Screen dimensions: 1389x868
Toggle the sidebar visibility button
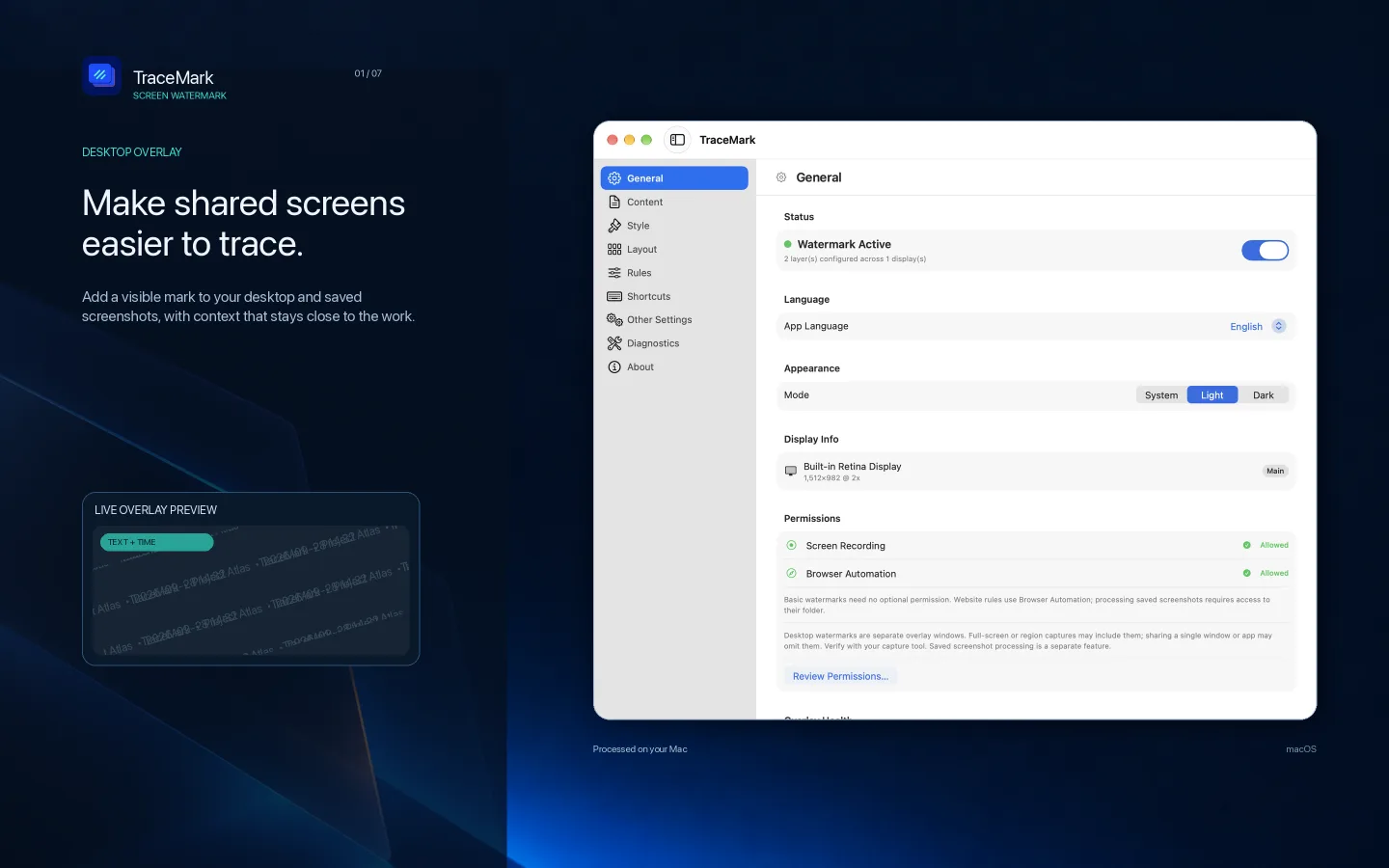point(677,140)
